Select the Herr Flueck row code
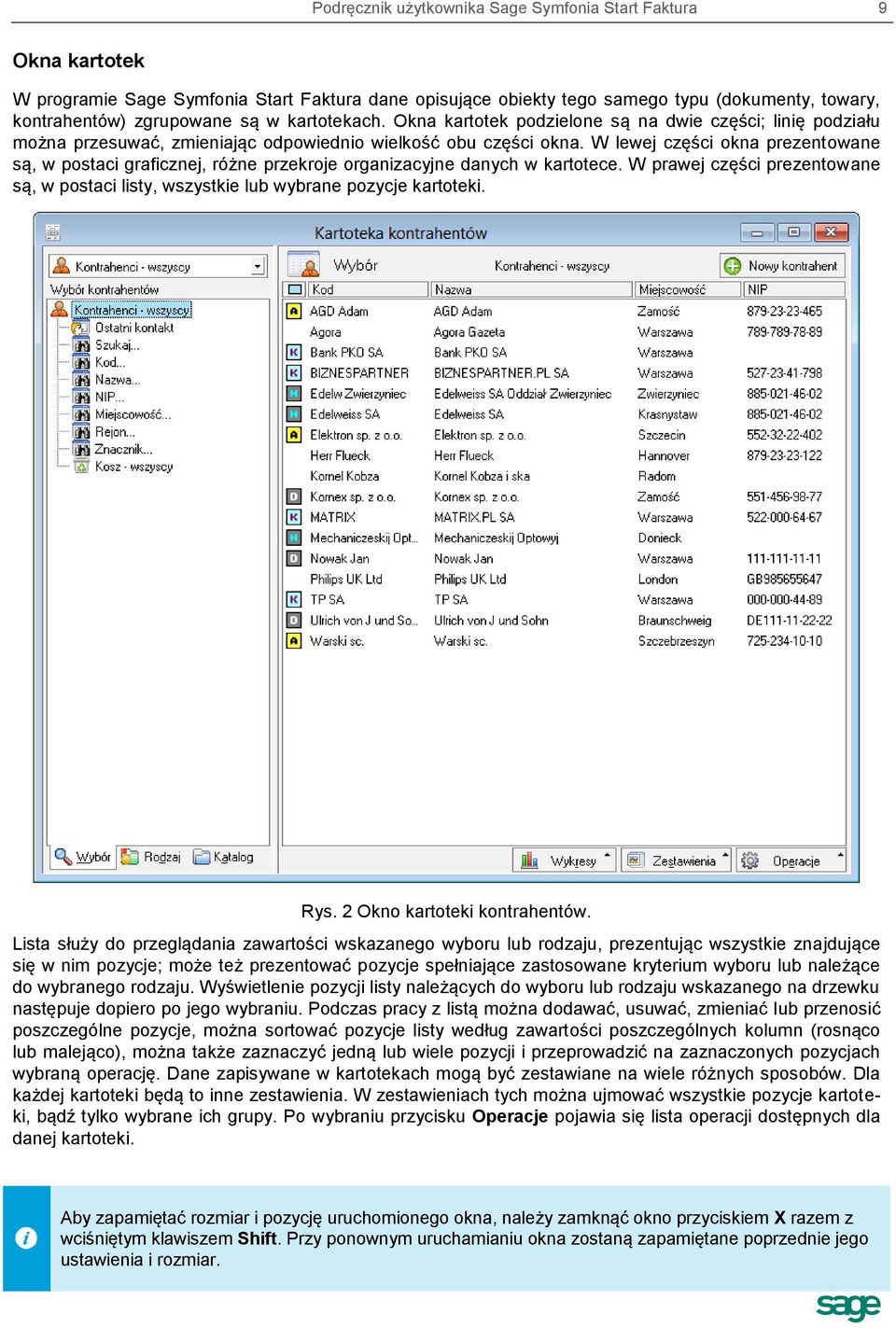Viewport: 896px width, 1328px height. [341, 455]
